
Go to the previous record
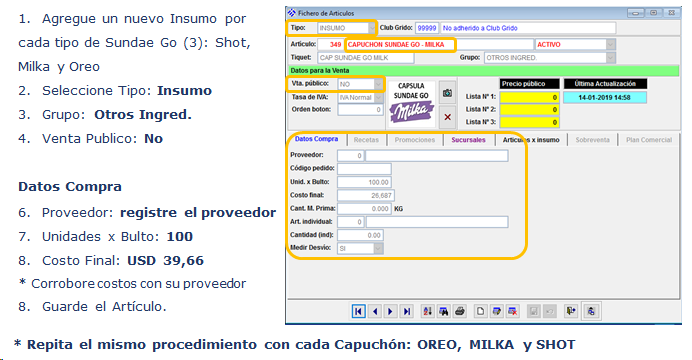tap(375, 311)
